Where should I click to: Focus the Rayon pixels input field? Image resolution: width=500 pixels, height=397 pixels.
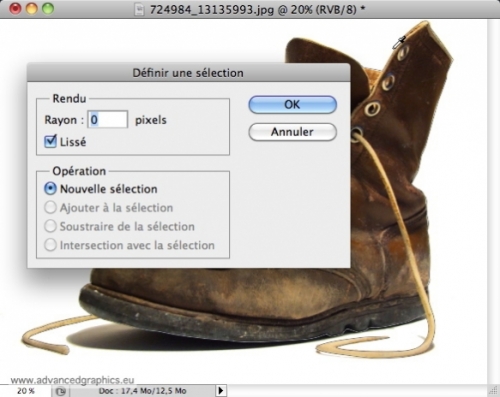coord(107,120)
